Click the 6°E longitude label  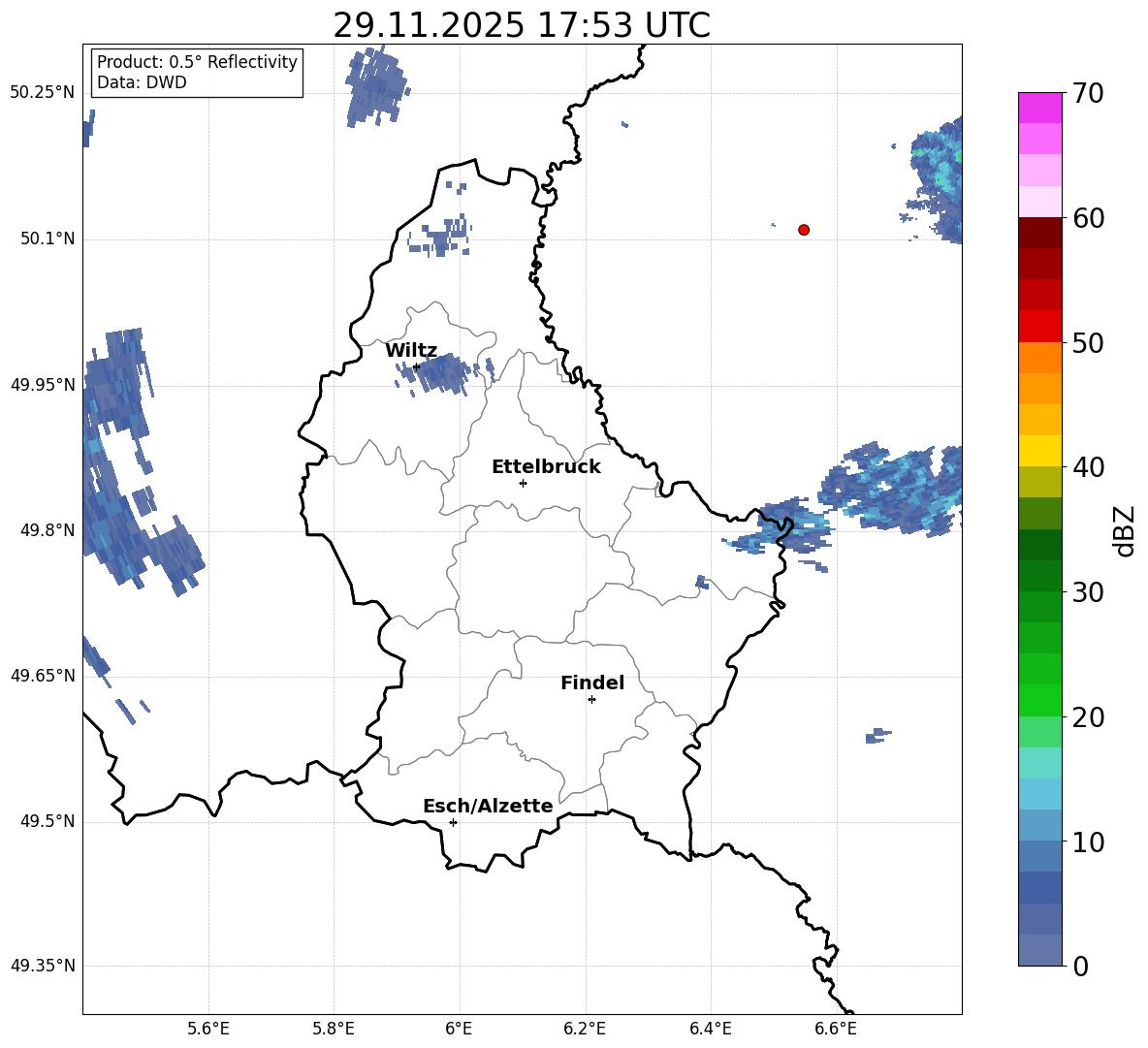pos(459,1029)
